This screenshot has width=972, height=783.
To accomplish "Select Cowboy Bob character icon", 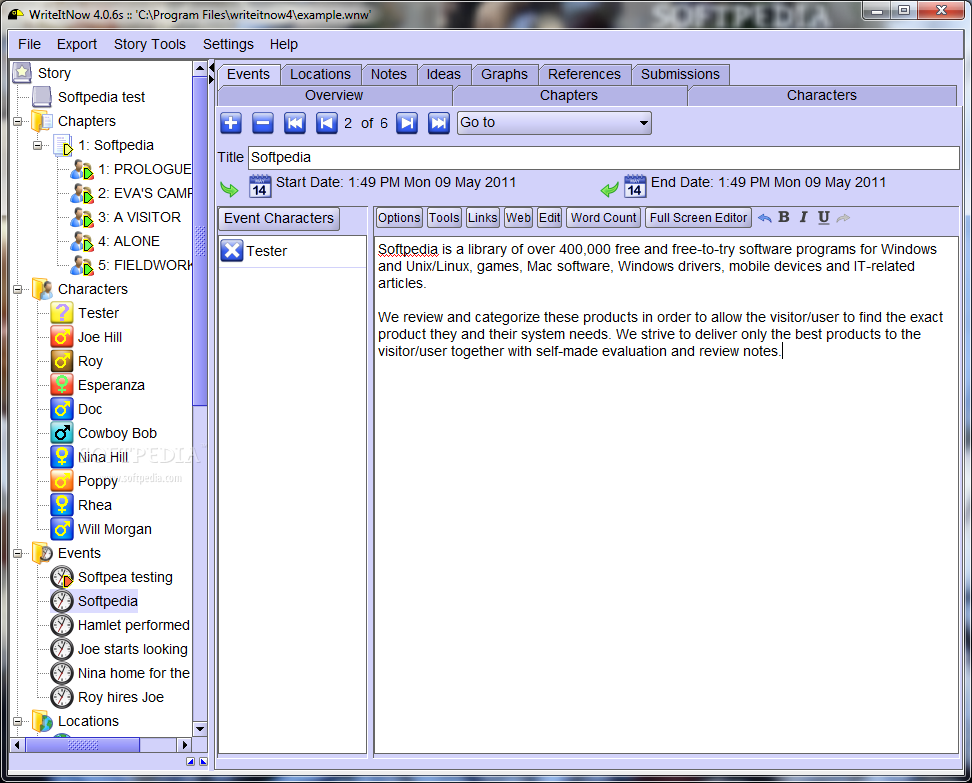I will [61, 433].
